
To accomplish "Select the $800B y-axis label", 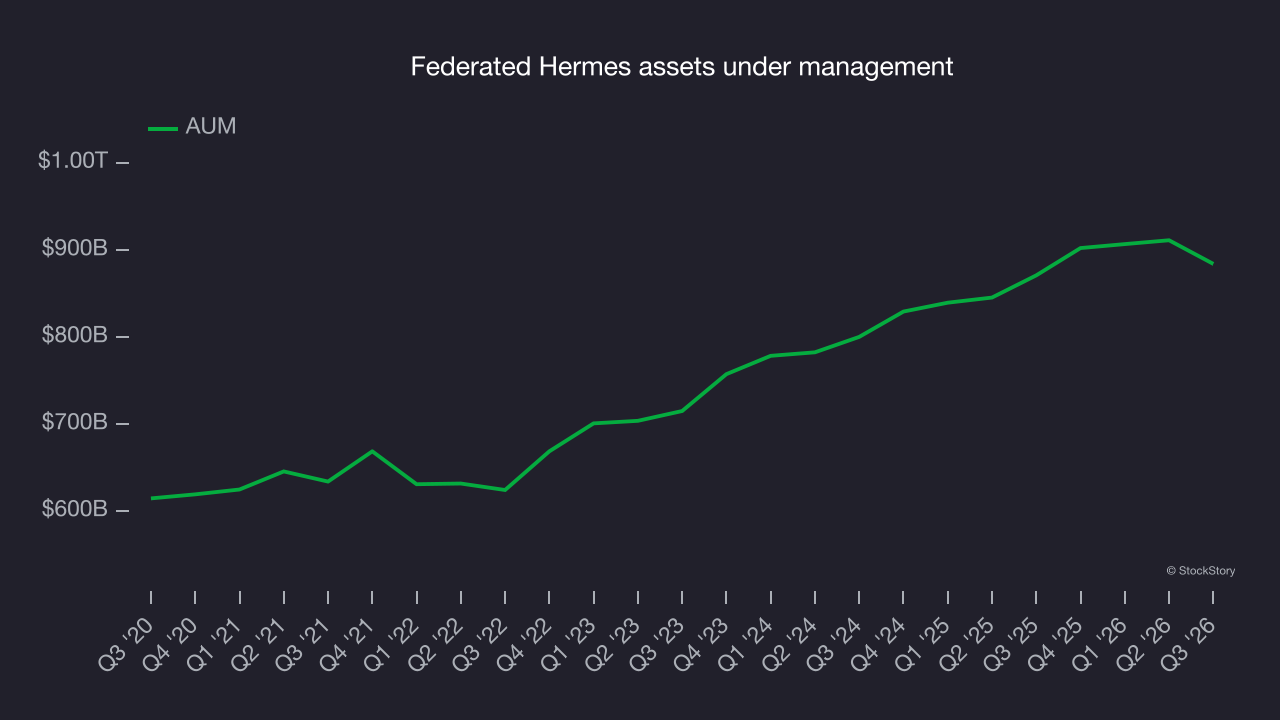I will pos(74,335).
